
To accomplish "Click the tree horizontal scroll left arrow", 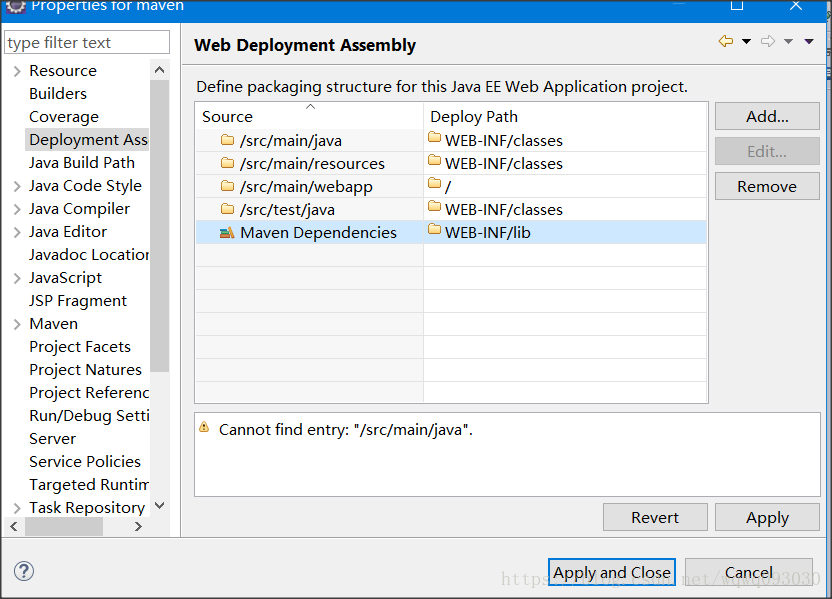I will 14,526.
